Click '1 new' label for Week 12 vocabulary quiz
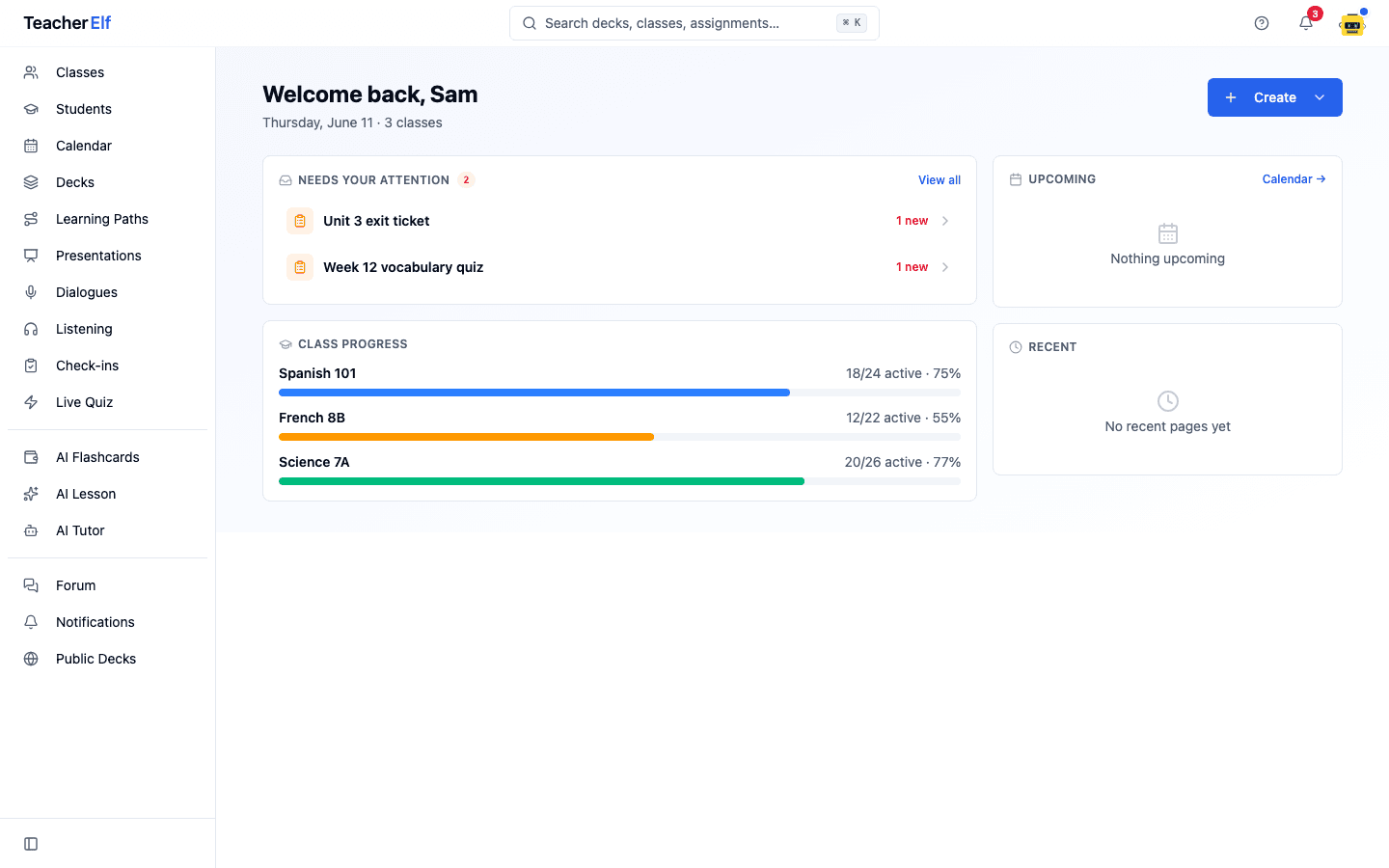 (912, 267)
